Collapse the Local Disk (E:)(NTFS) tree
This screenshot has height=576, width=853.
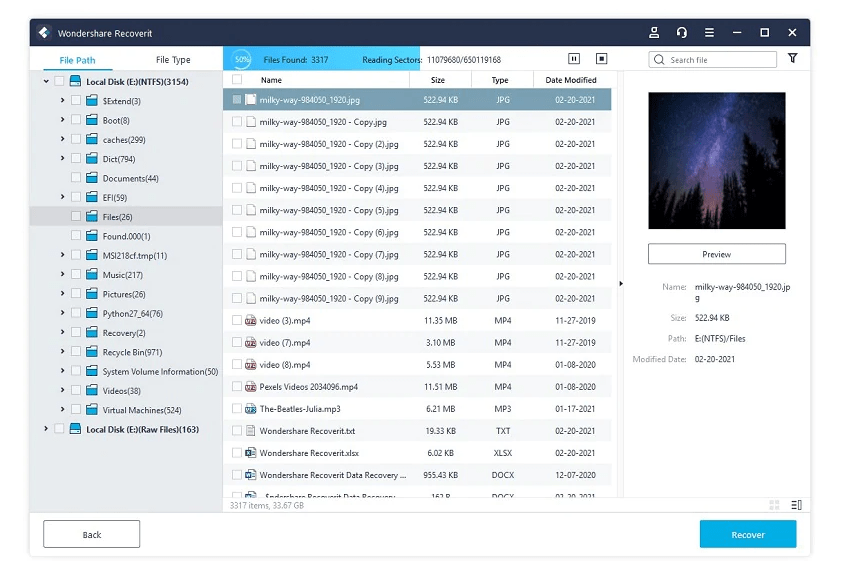(x=46, y=82)
